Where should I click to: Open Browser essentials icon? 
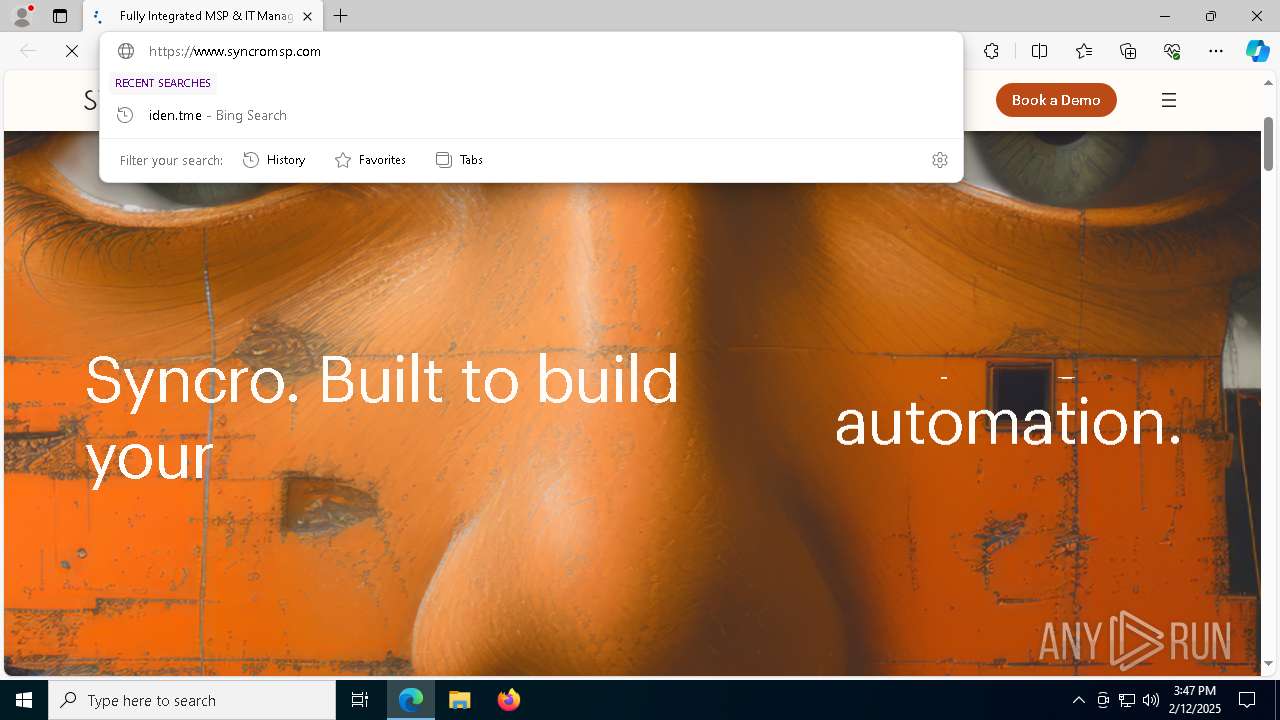pos(1172,51)
